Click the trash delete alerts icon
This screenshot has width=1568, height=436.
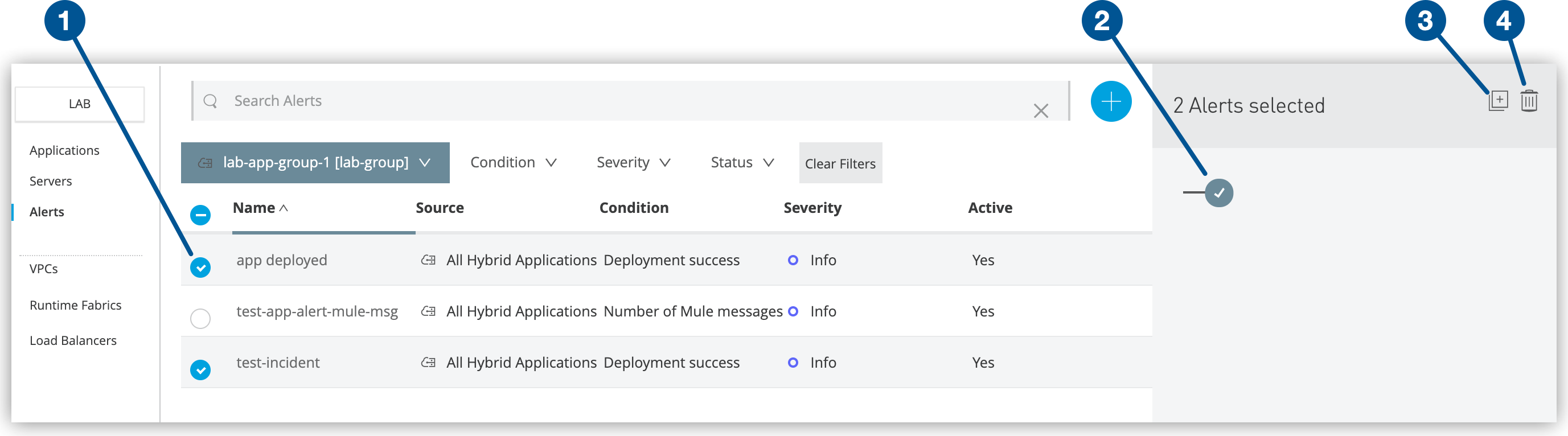tap(1529, 101)
